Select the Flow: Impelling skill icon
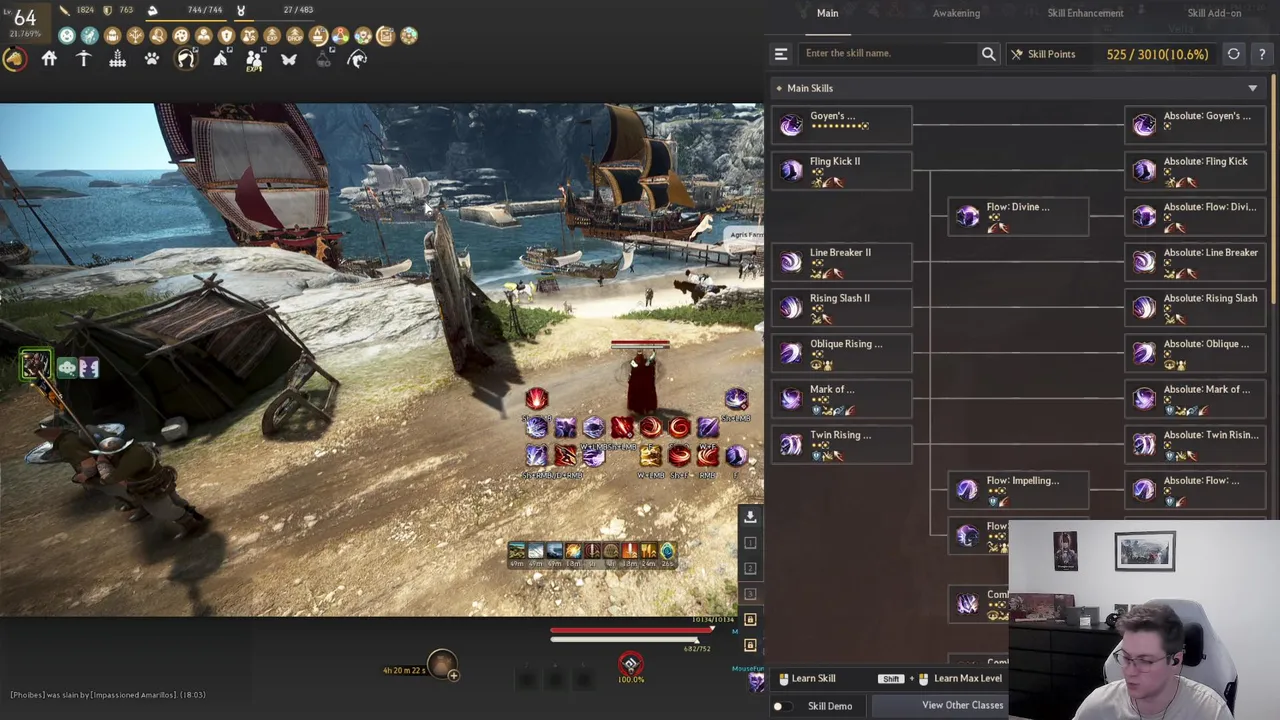 (967, 490)
